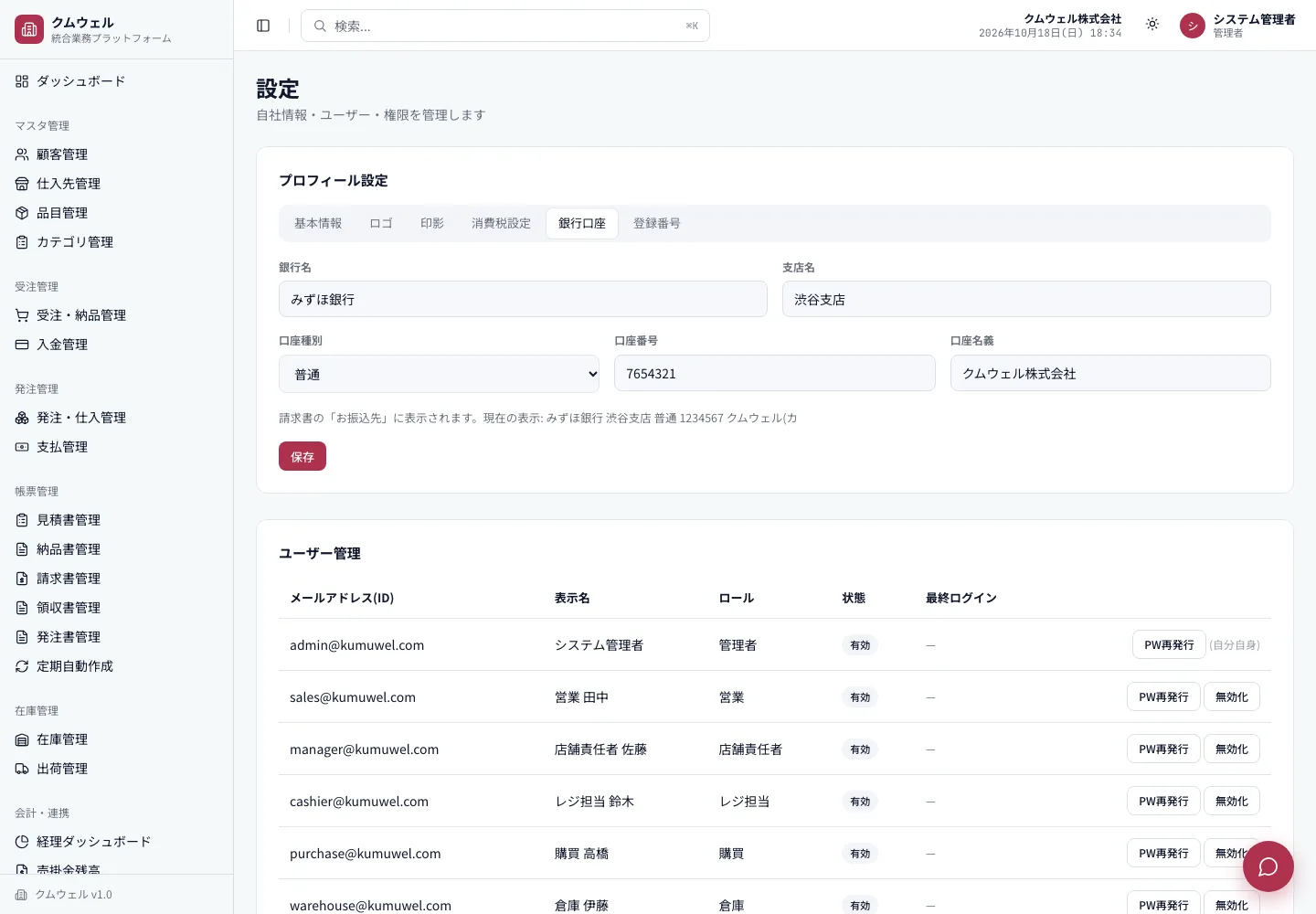Open 出荷管理 in sidebar
Screen dimensions: 1316x914
coord(116,769)
